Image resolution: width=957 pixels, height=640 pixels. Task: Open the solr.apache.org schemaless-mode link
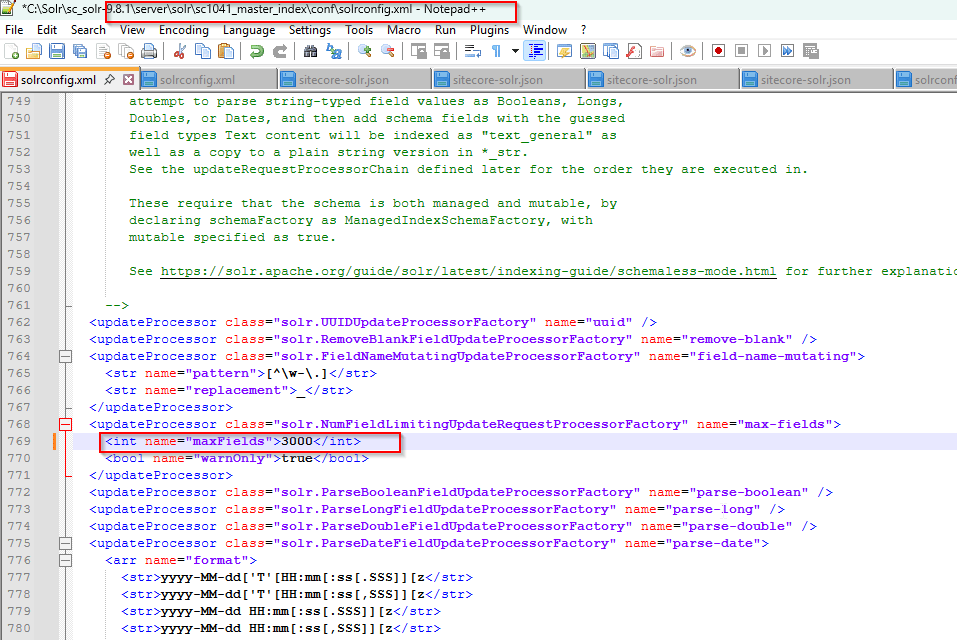[468, 271]
